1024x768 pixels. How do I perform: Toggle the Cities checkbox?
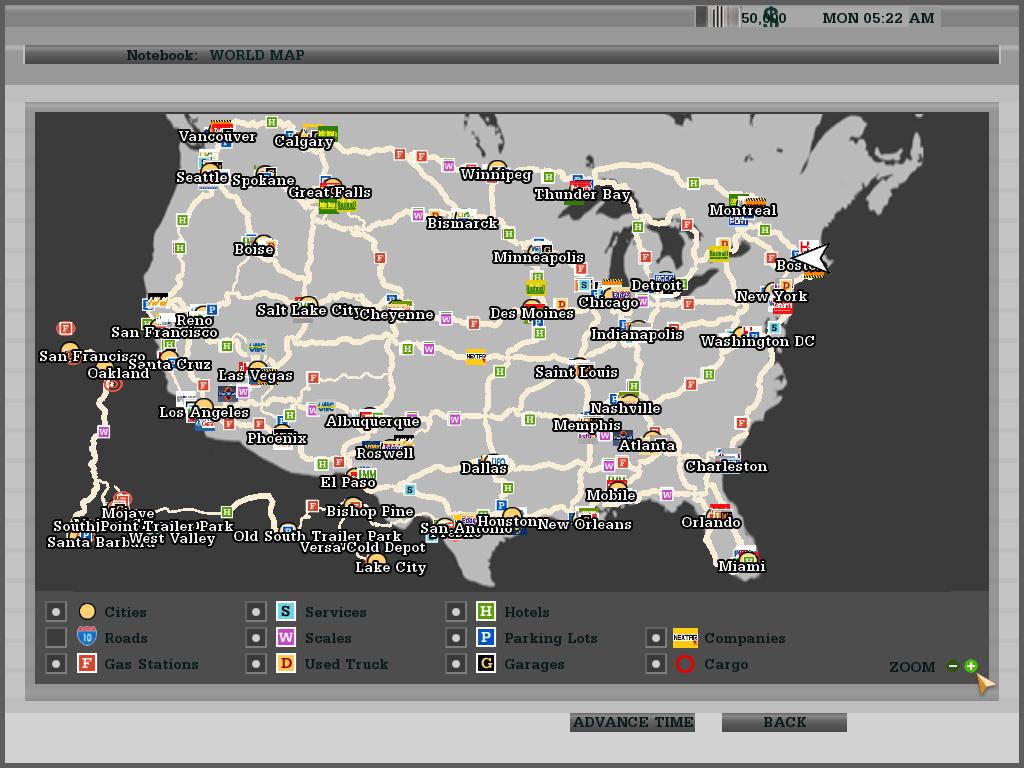pos(57,611)
